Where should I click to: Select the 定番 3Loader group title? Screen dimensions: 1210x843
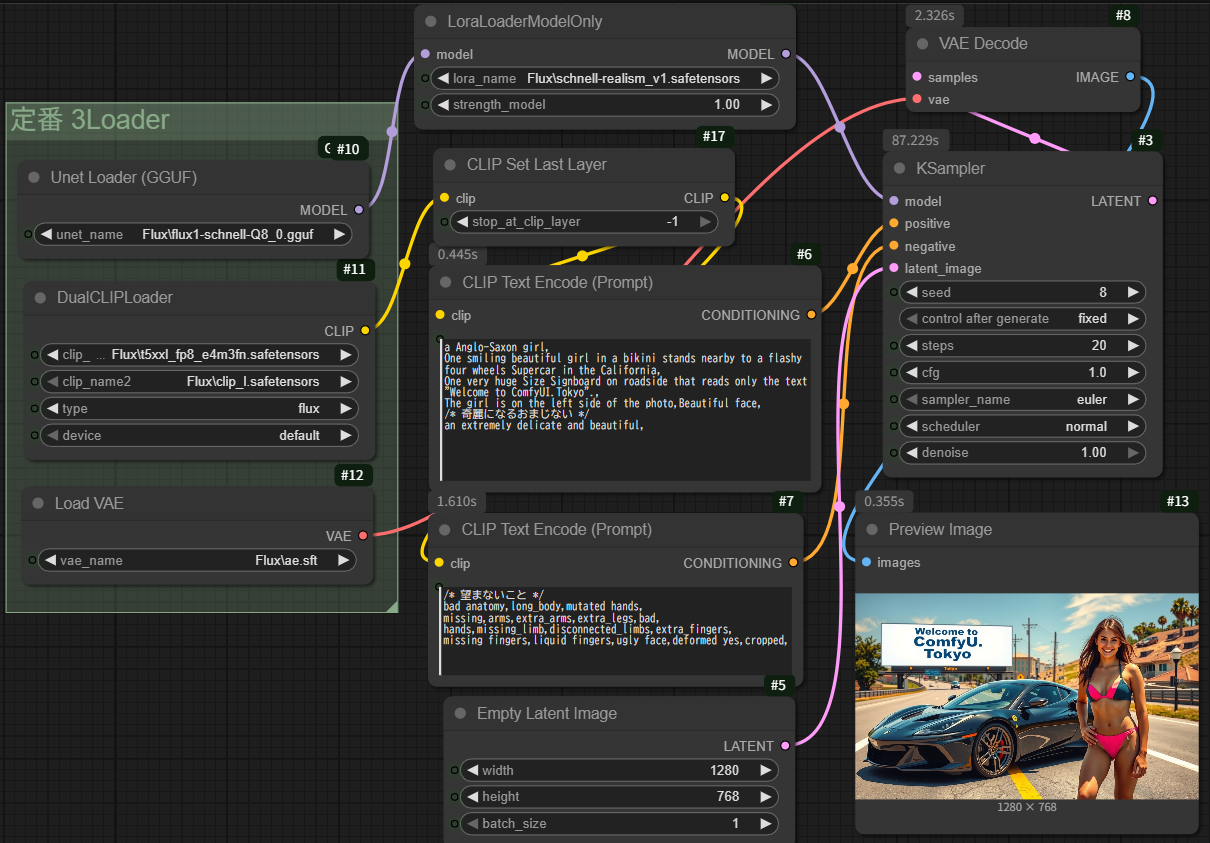pyautogui.click(x=90, y=120)
